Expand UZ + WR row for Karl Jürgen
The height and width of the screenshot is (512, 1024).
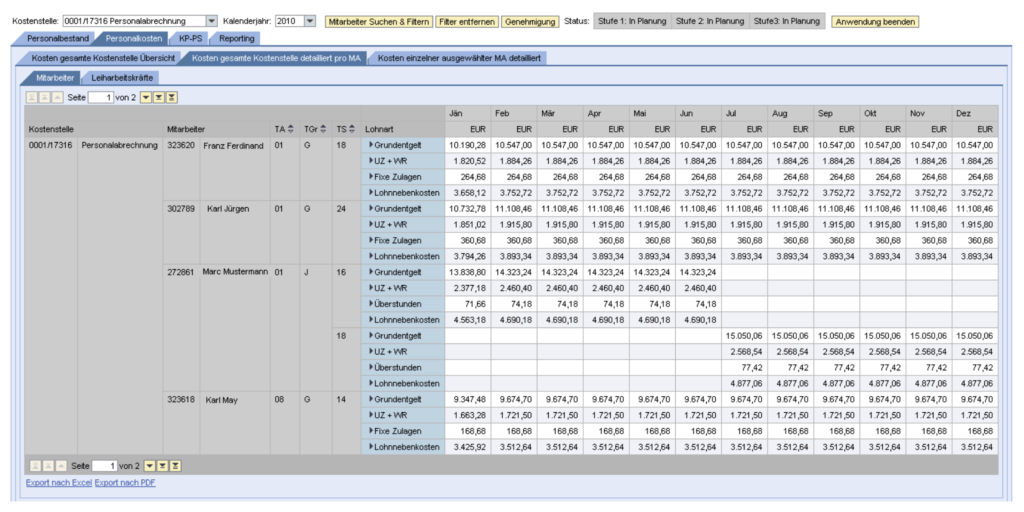(x=371, y=224)
